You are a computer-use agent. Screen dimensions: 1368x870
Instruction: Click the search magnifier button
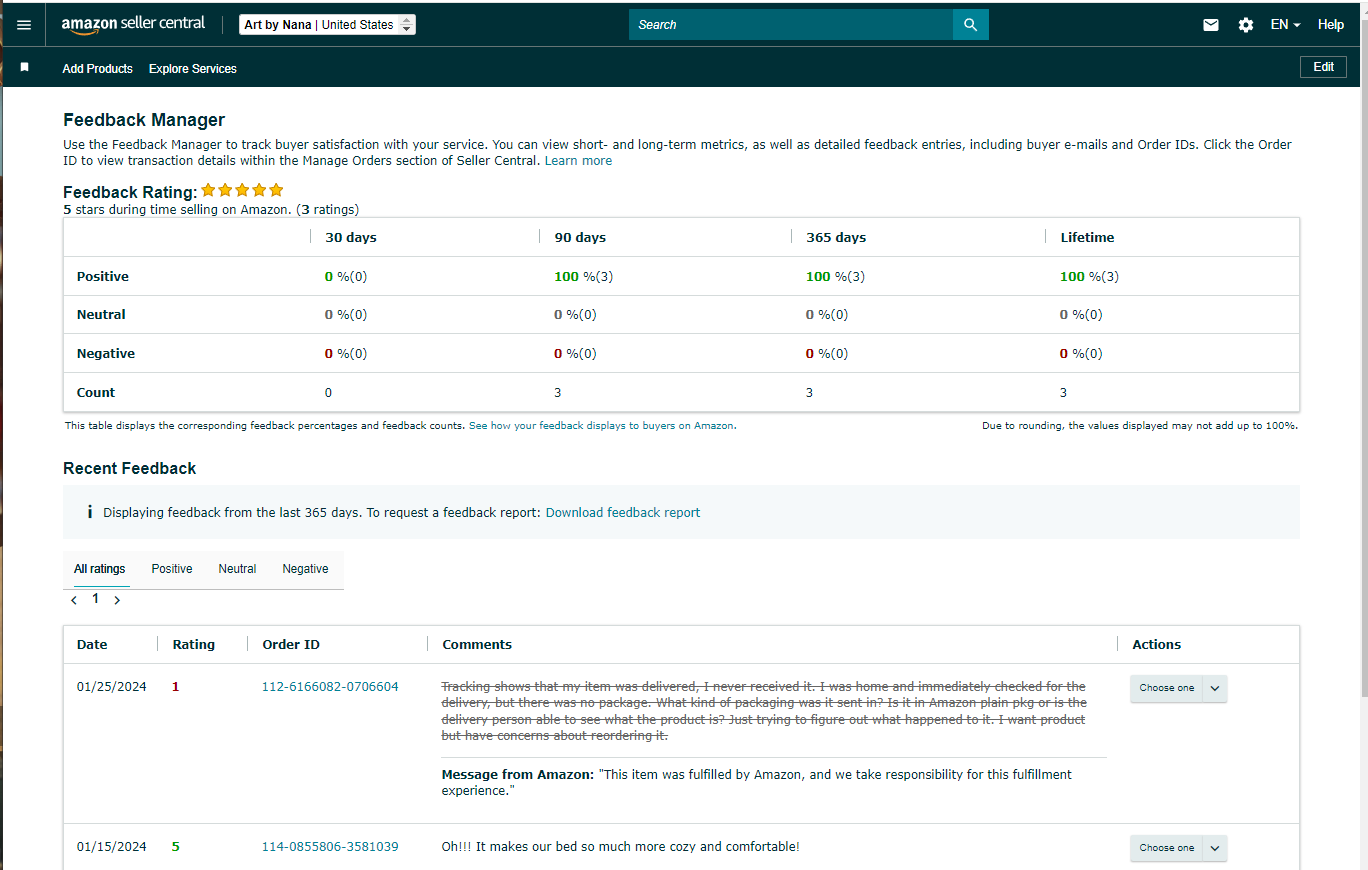click(x=970, y=25)
